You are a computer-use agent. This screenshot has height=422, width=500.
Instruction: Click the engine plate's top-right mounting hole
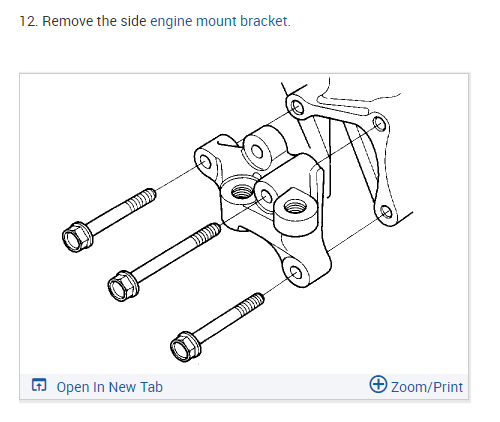tap(379, 124)
